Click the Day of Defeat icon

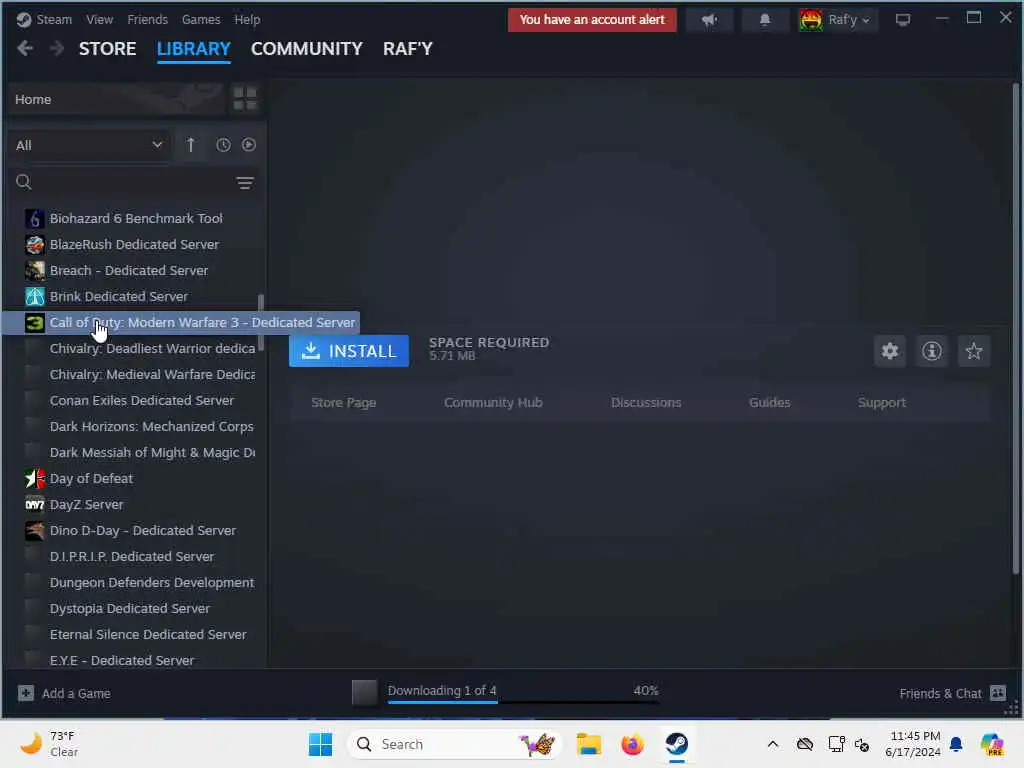pyautogui.click(x=35, y=479)
